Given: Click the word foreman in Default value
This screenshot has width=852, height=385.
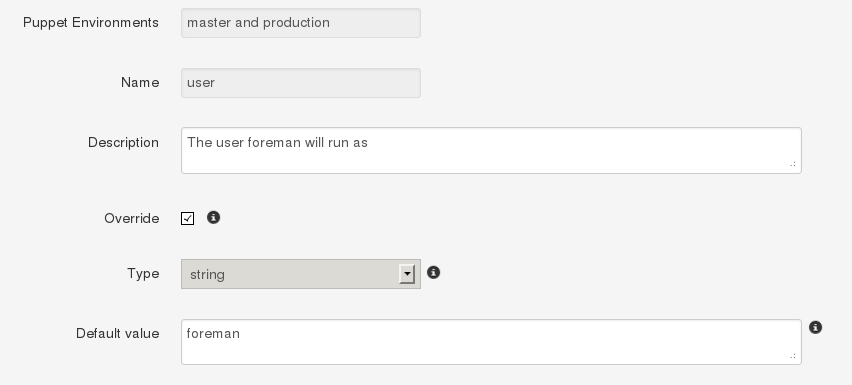Looking at the screenshot, I should pos(213,333).
